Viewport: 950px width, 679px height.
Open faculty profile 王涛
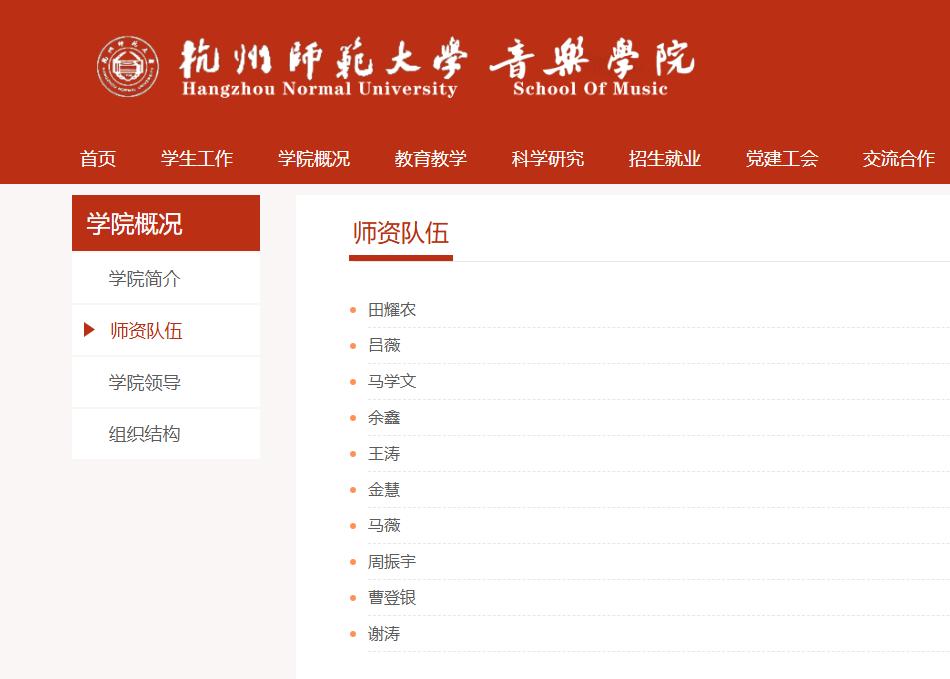[384, 454]
